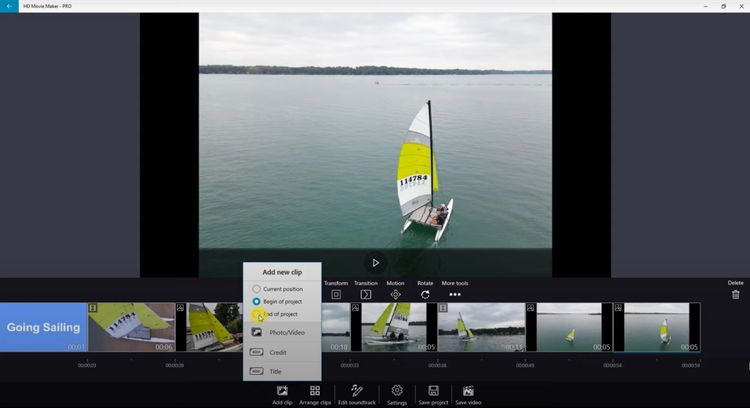This screenshot has width=750, height=408.
Task: Click Add clip in the bottom toolbar
Action: click(x=282, y=395)
